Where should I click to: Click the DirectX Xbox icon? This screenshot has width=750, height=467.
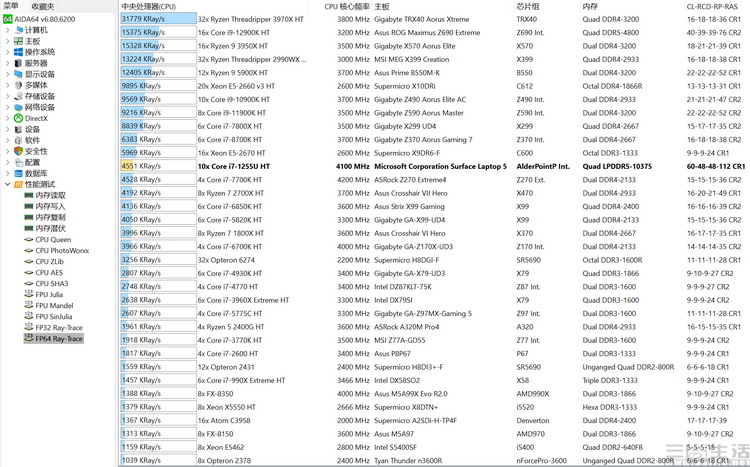tap(19, 118)
